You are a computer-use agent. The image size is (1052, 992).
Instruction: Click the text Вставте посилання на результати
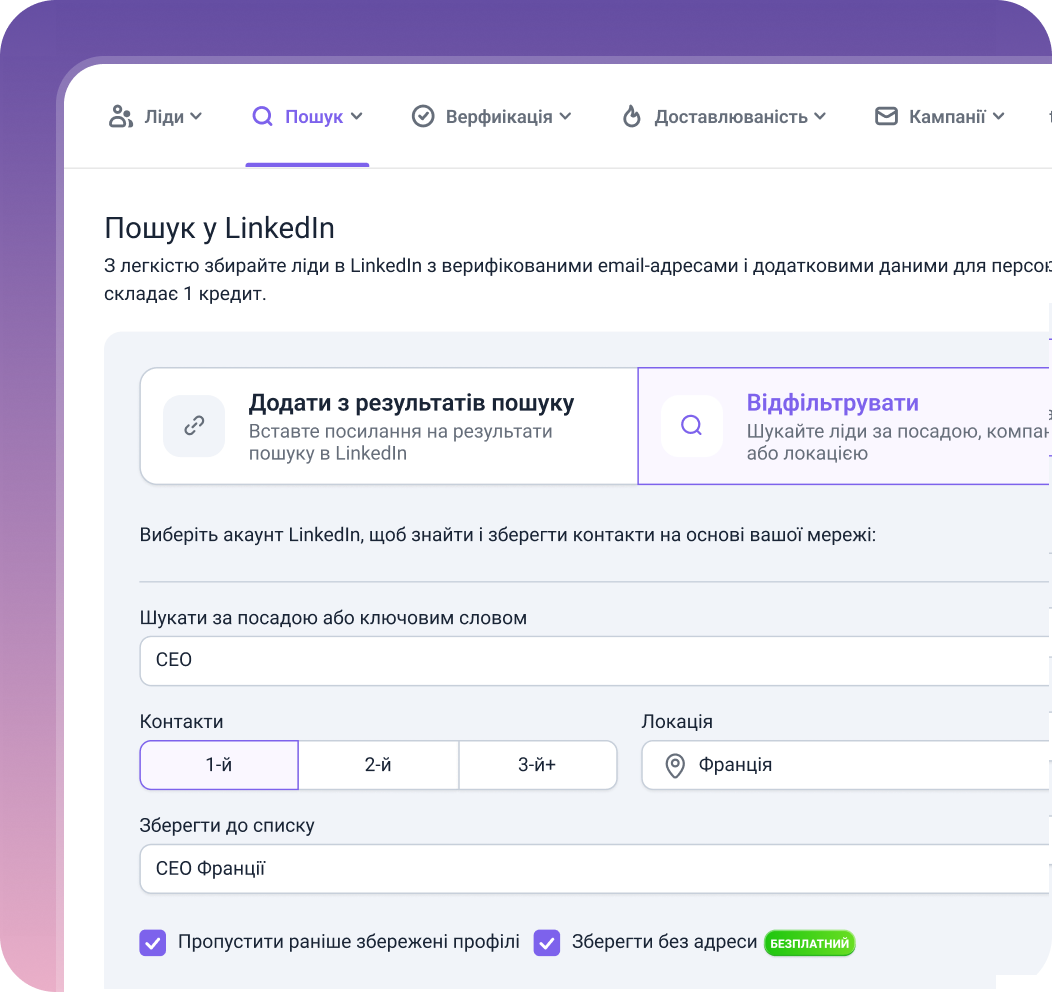click(401, 431)
